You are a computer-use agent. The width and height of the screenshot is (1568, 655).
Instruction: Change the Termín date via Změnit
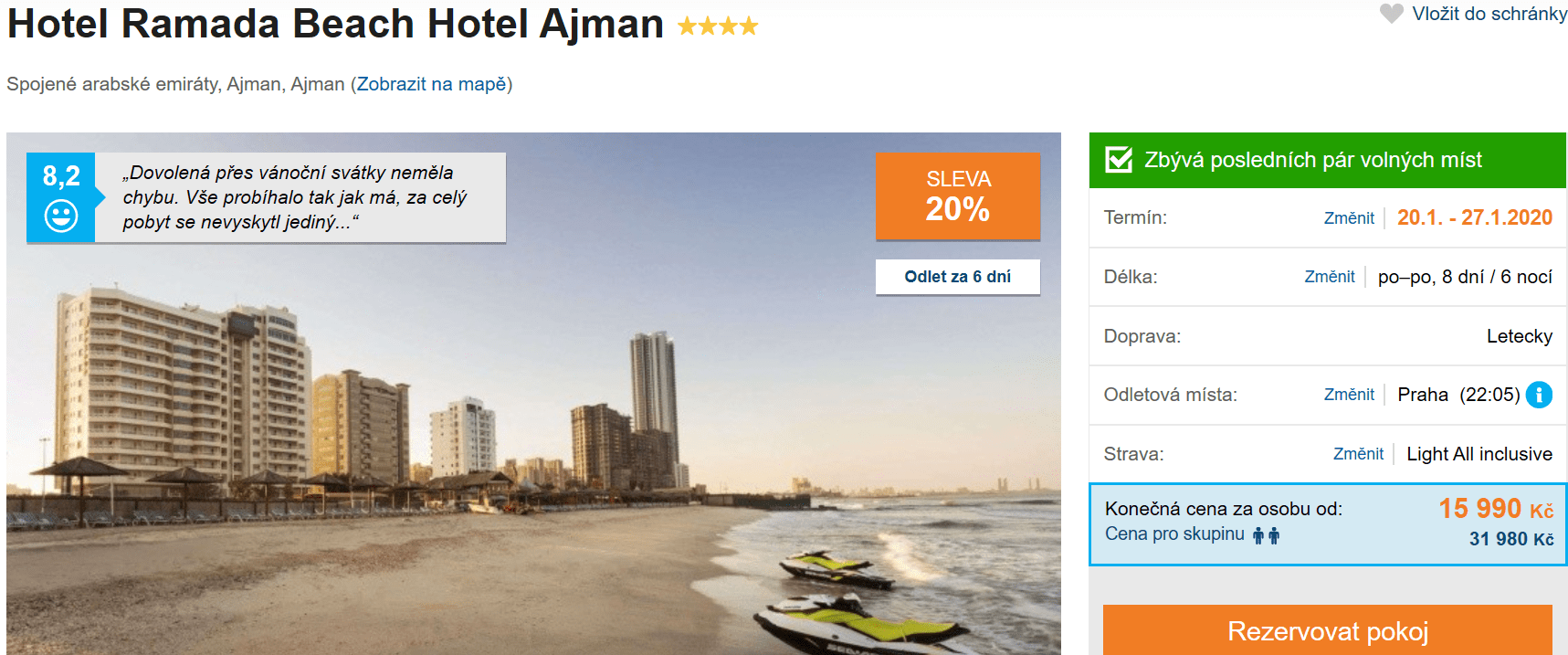coord(1349,218)
